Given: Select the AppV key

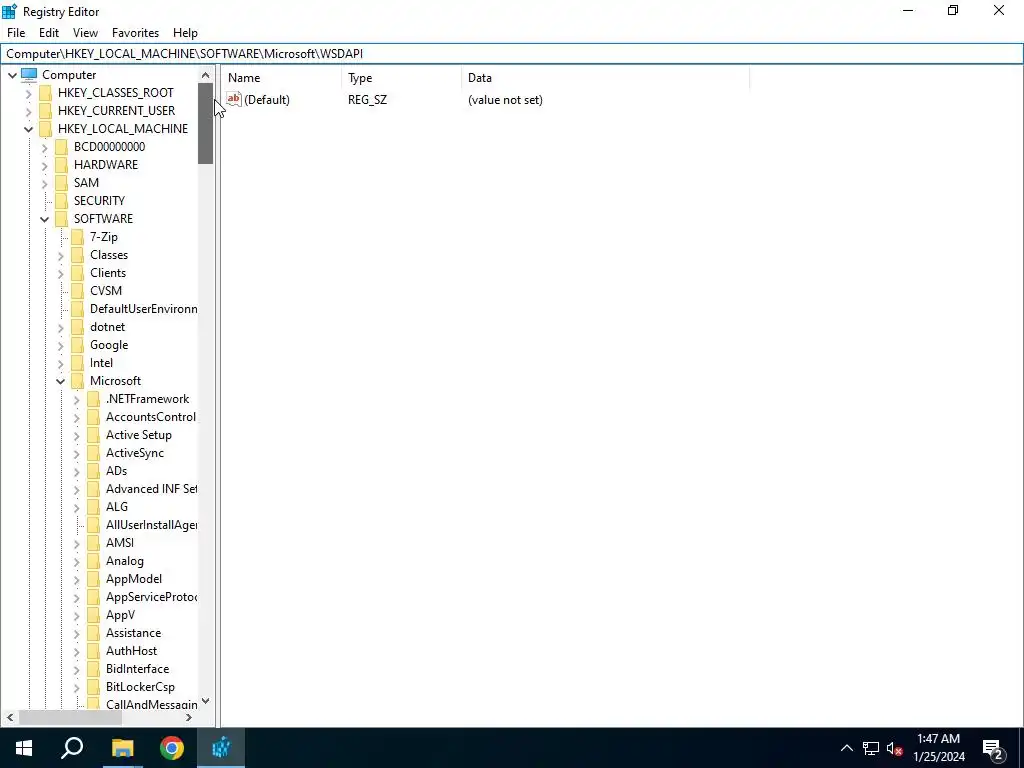Looking at the screenshot, I should pos(120,615).
